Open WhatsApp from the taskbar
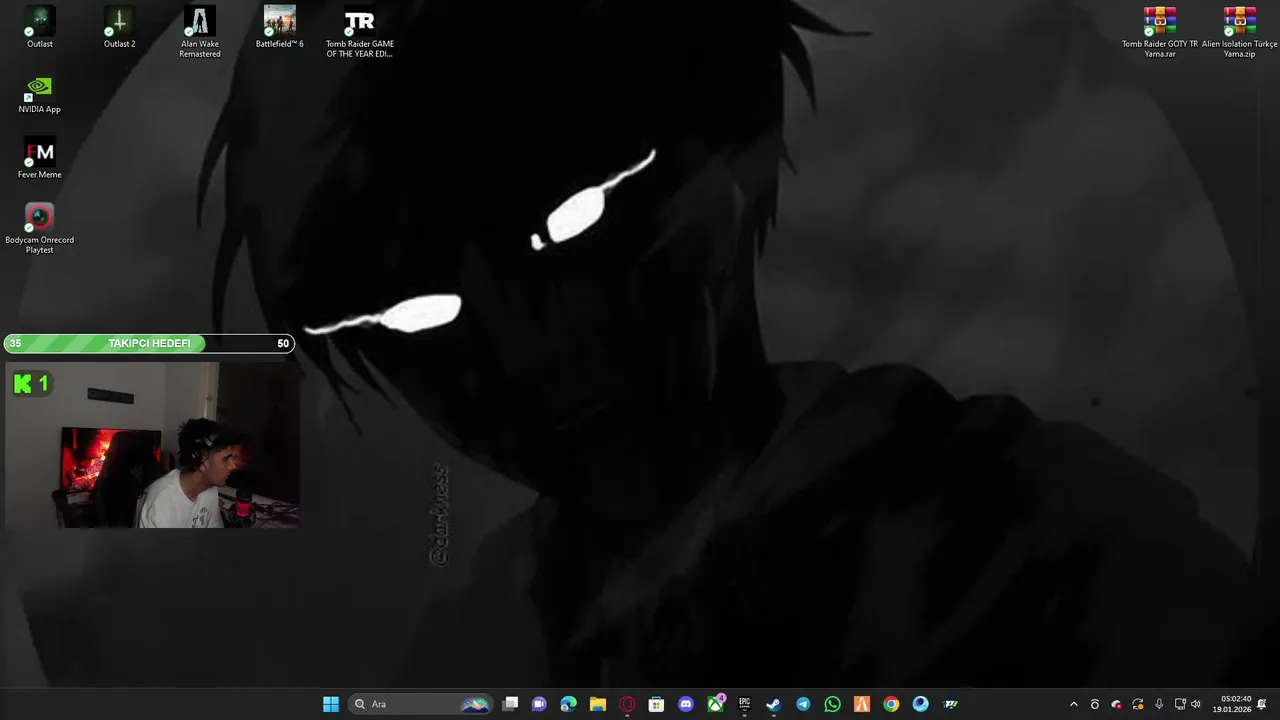The image size is (1280, 720). [x=832, y=704]
